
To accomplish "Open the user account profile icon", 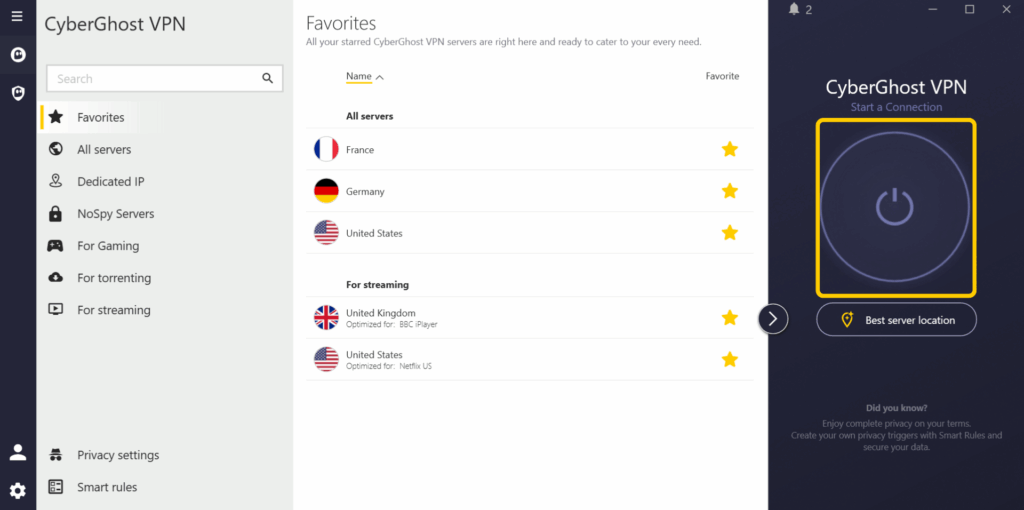I will [17, 452].
